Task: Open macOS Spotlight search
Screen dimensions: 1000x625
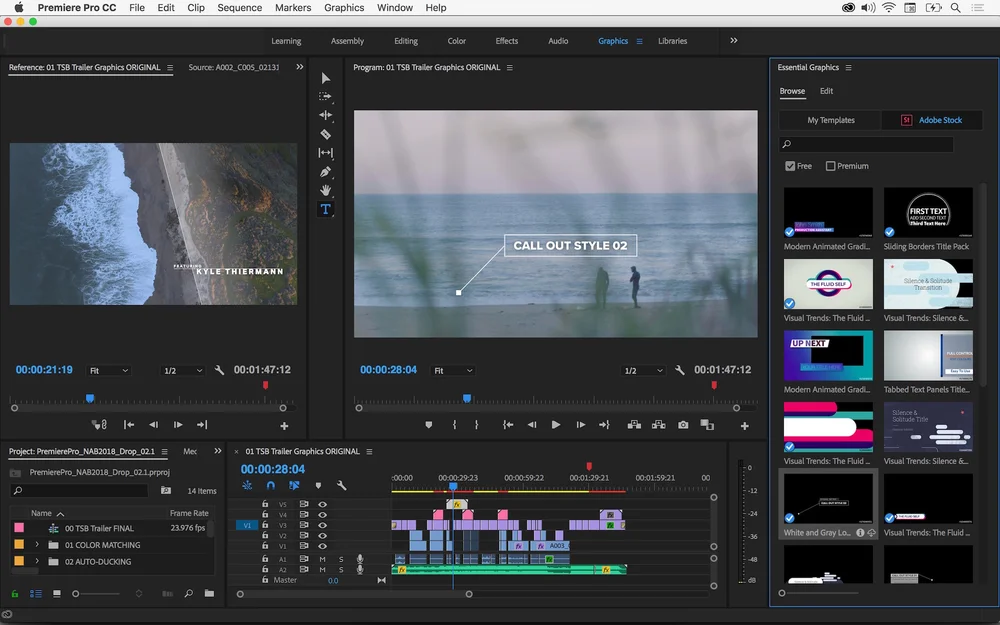Action: (955, 8)
